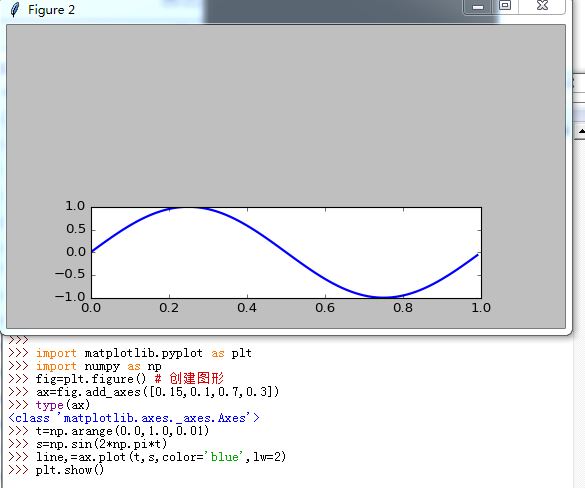The height and width of the screenshot is (488, 585).
Task: Click the sine curve trough near 0.8
Action: point(384,297)
